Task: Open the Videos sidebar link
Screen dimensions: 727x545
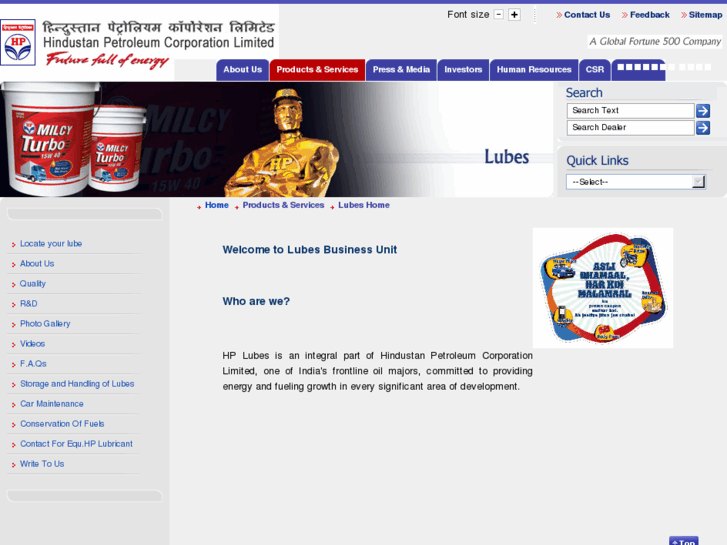Action: [x=32, y=344]
